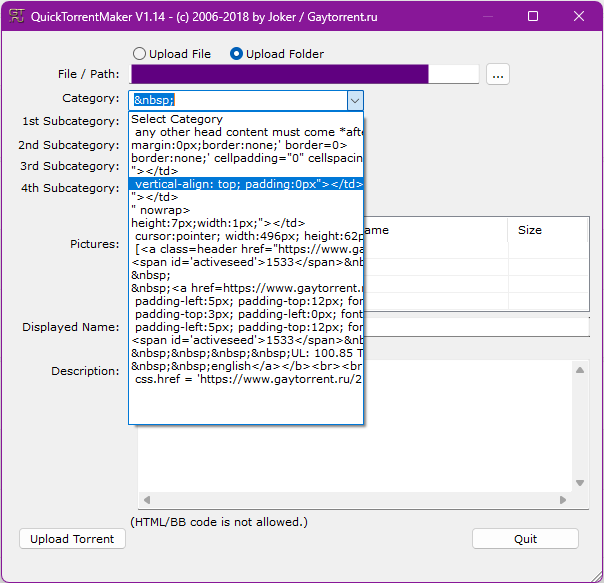The width and height of the screenshot is (604, 583).
Task: Select the Upload File radio option
Action: point(139,54)
